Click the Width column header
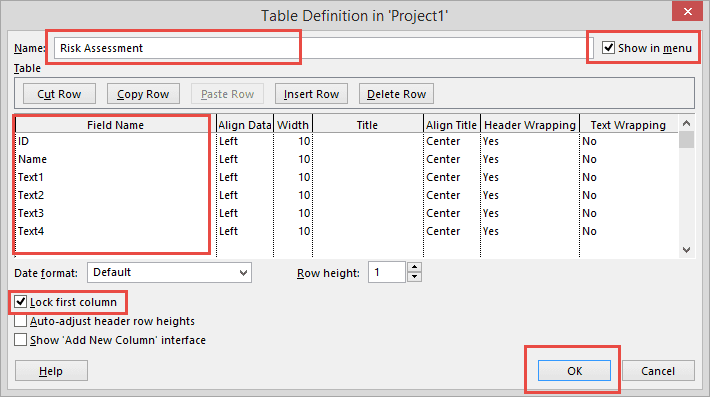710x397 pixels. click(293, 124)
